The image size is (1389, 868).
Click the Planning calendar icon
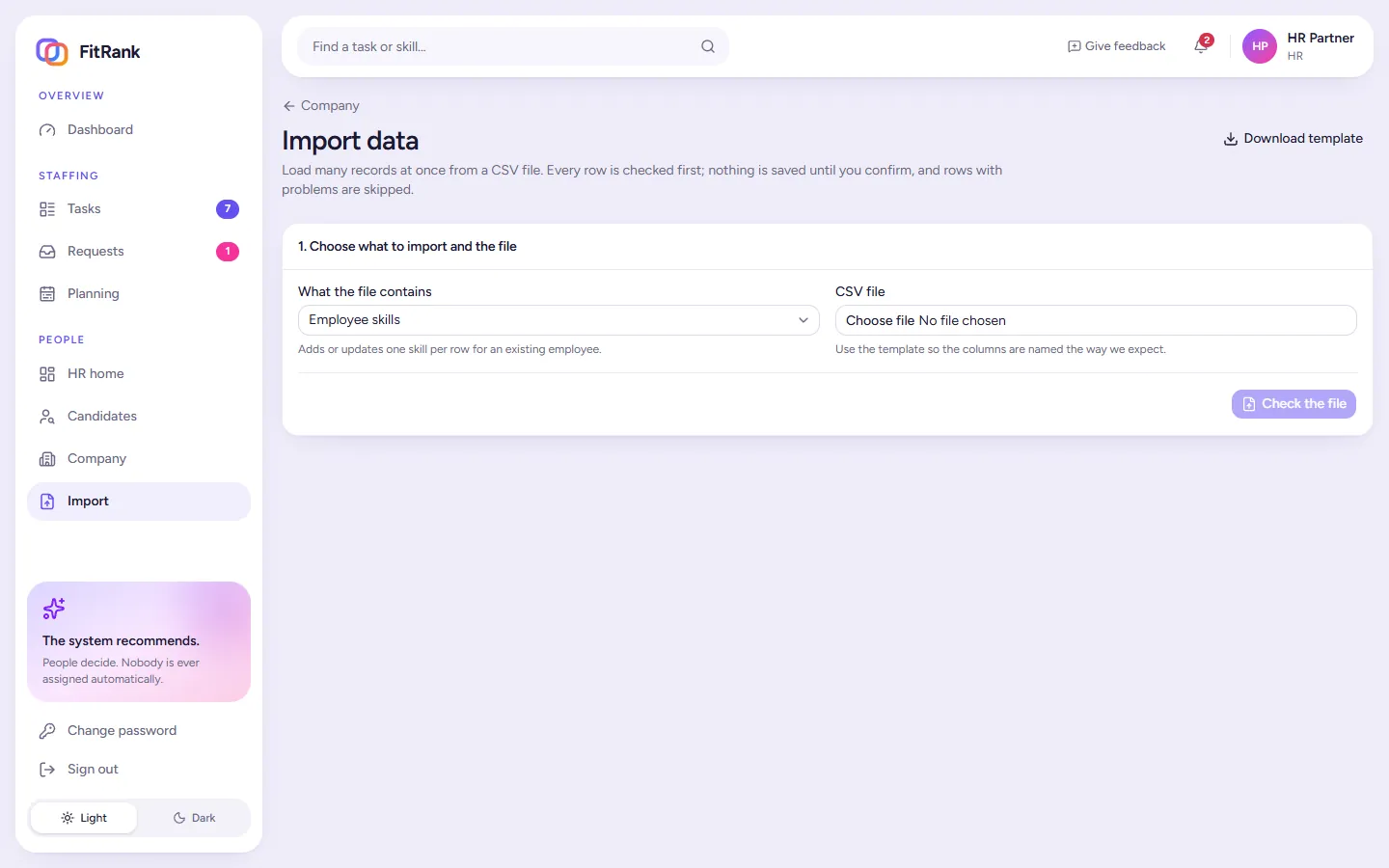point(47,294)
